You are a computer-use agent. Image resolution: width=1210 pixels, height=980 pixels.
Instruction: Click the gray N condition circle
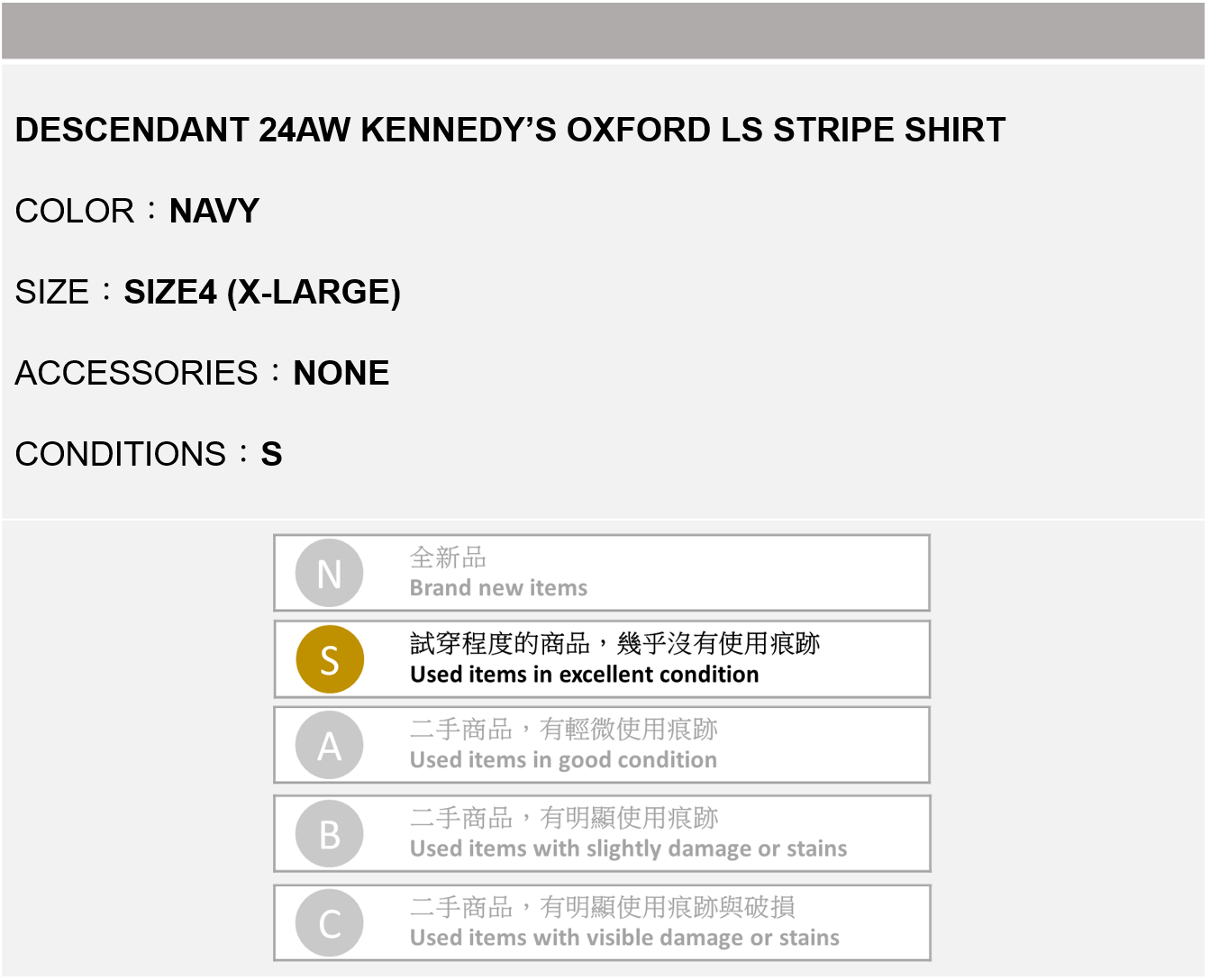[x=330, y=573]
